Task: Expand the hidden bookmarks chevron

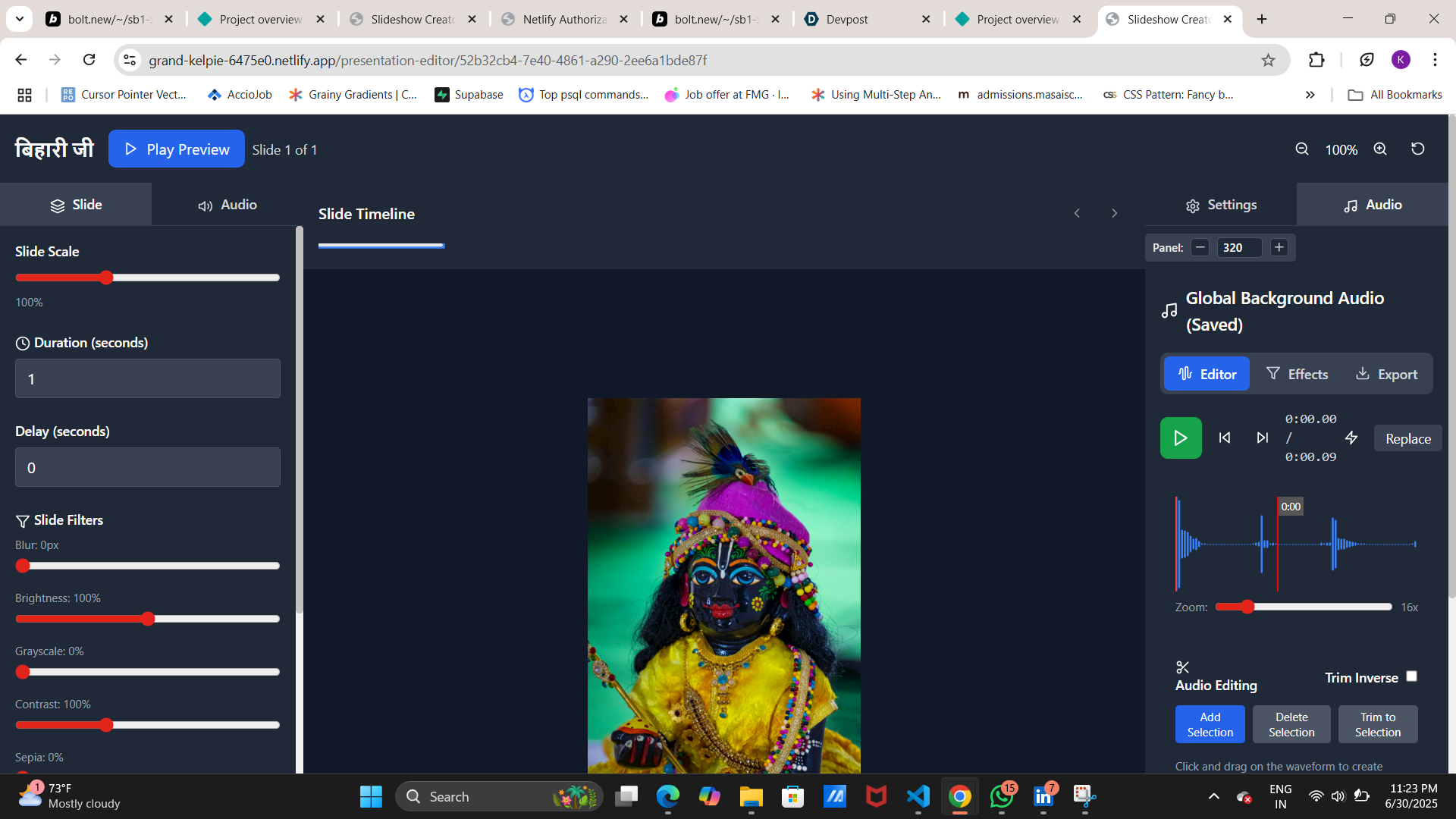Action: point(1310,95)
